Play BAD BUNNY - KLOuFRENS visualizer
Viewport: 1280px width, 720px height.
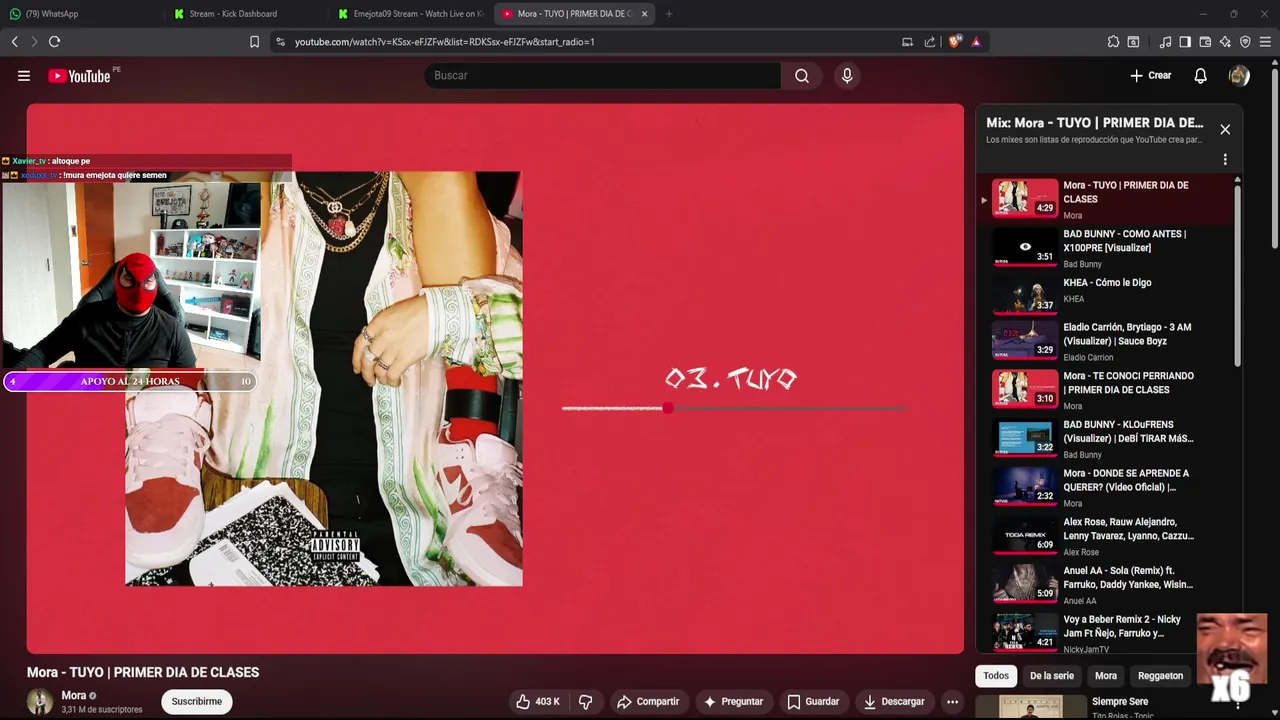click(x=1106, y=439)
